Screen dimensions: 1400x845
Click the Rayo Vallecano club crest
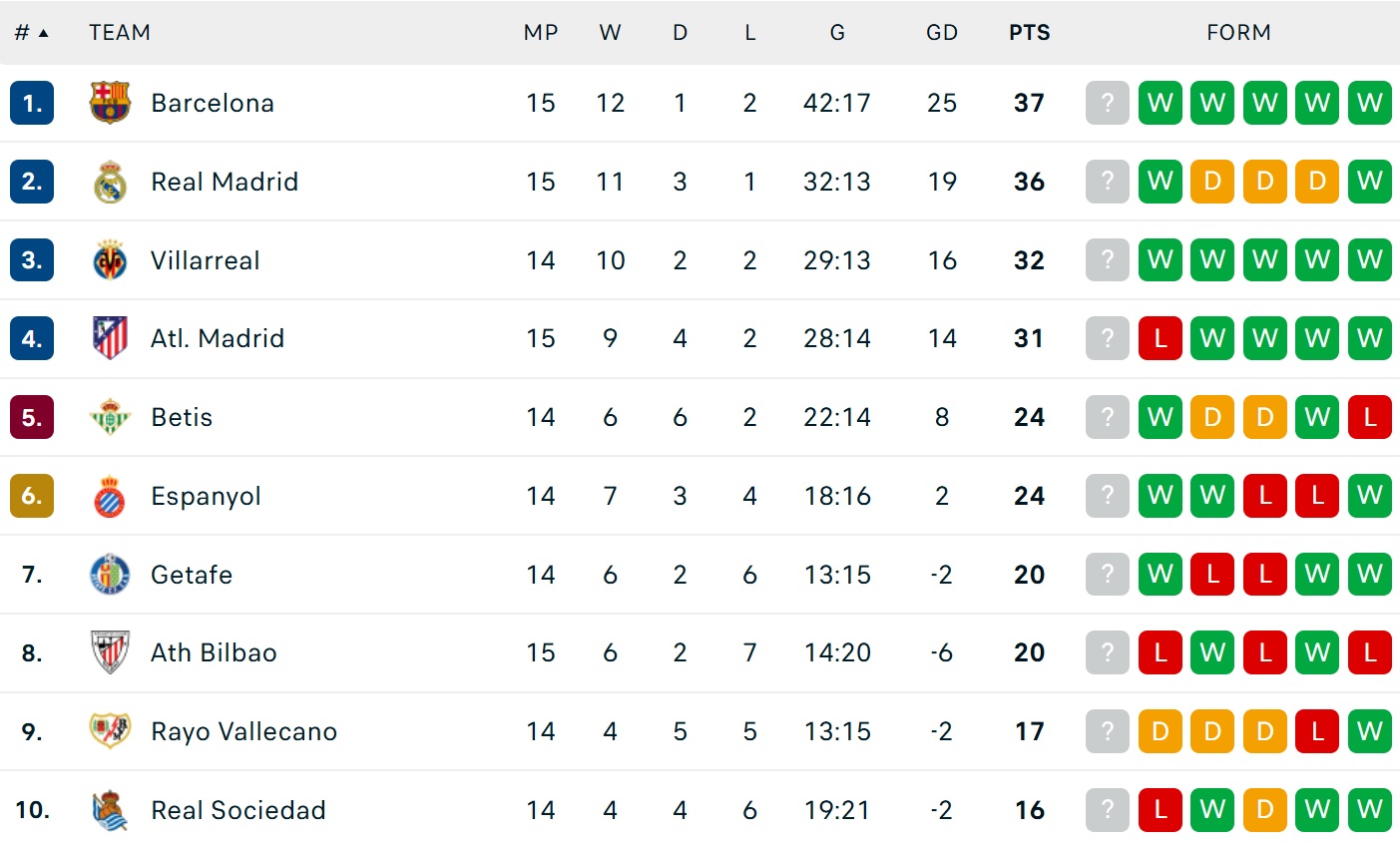click(x=110, y=731)
